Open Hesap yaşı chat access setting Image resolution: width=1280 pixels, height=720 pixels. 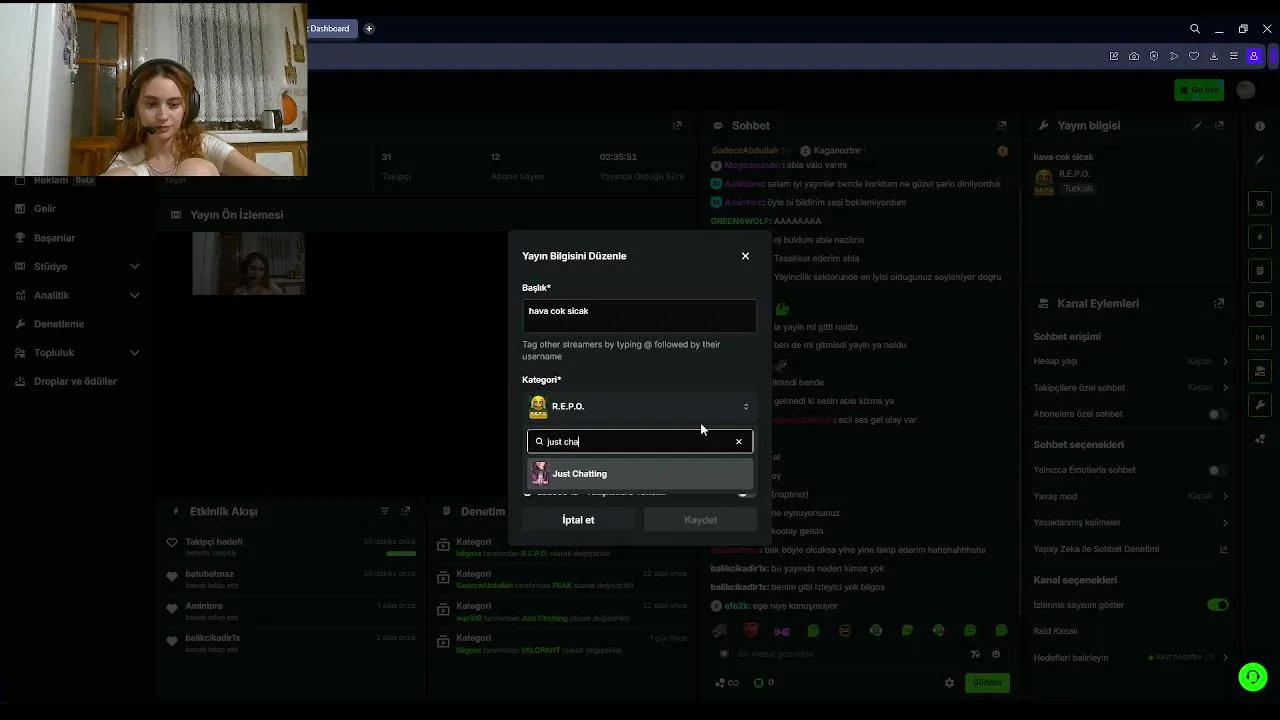[1131, 361]
